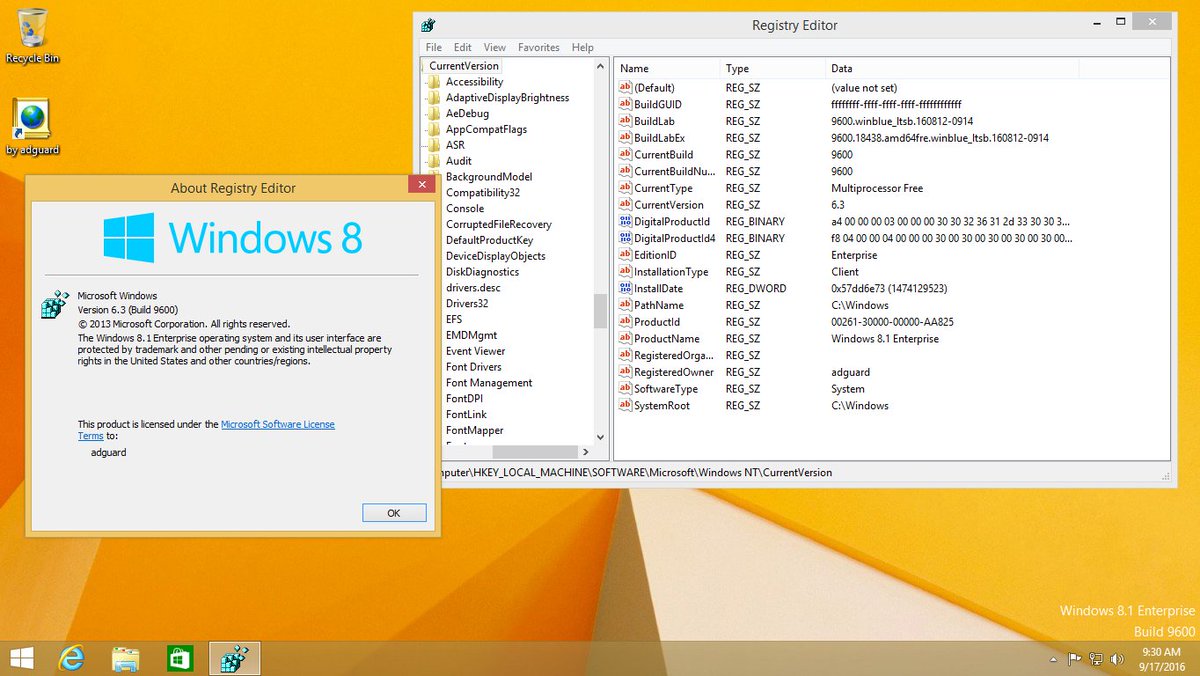This screenshot has height=676, width=1200.
Task: Click the binary icon beside DigitalProductId4
Action: pos(626,238)
